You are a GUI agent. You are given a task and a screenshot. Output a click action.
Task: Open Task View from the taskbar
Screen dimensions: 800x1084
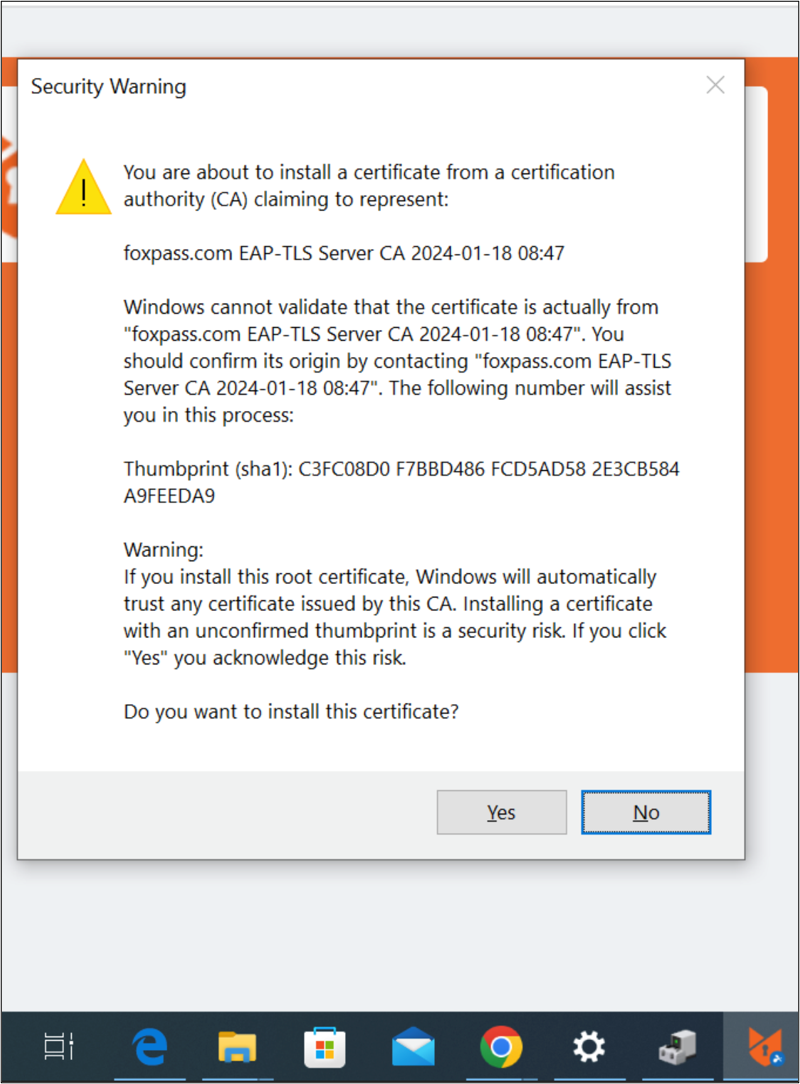(x=59, y=1046)
